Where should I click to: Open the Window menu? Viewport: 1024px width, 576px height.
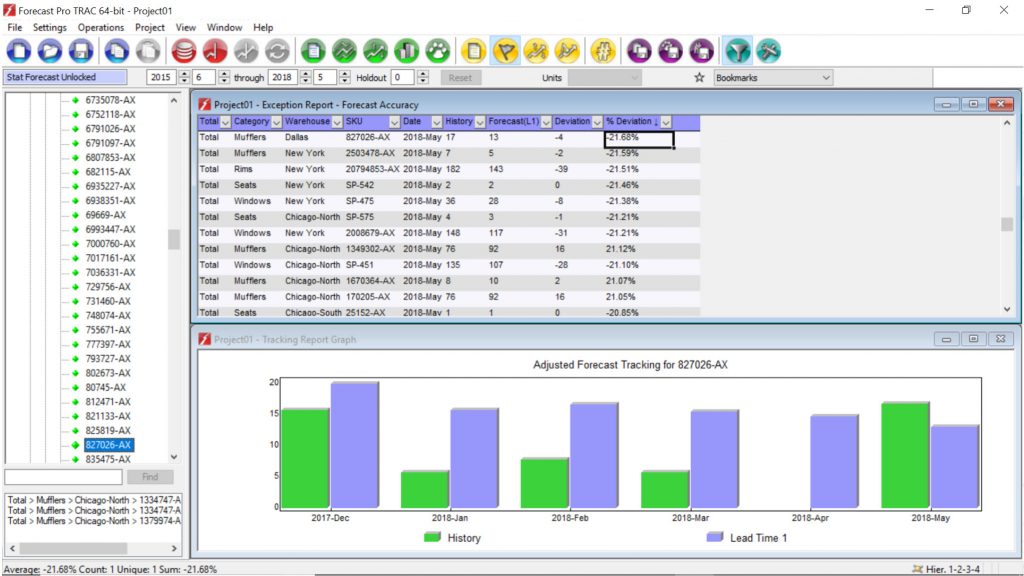224,27
